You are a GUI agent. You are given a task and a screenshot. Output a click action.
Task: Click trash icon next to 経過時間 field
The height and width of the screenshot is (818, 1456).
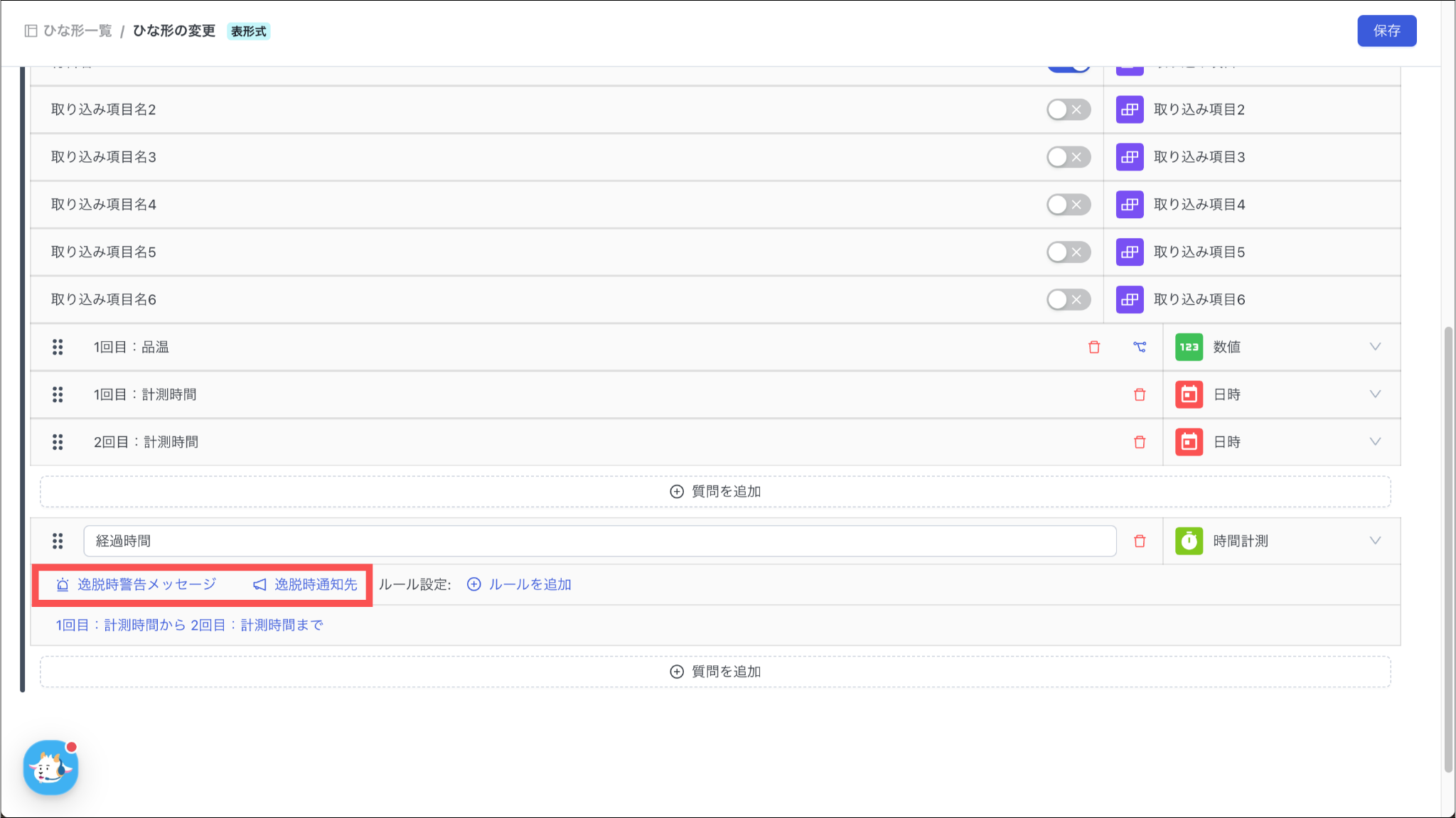(x=1140, y=541)
